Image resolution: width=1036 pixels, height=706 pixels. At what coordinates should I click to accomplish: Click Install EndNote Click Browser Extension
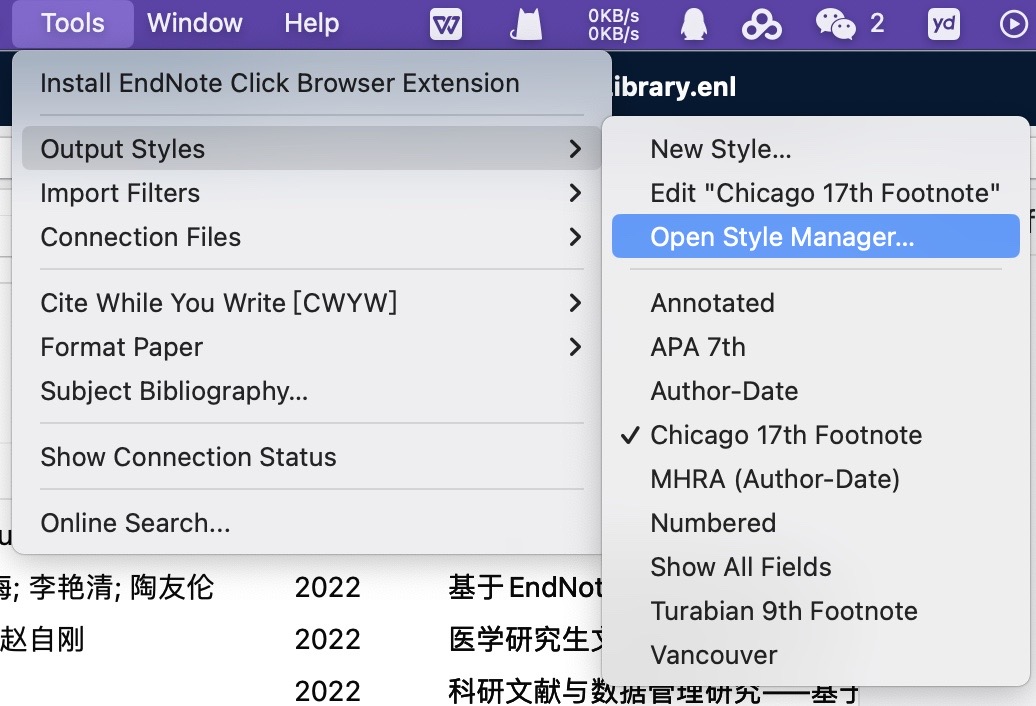280,83
